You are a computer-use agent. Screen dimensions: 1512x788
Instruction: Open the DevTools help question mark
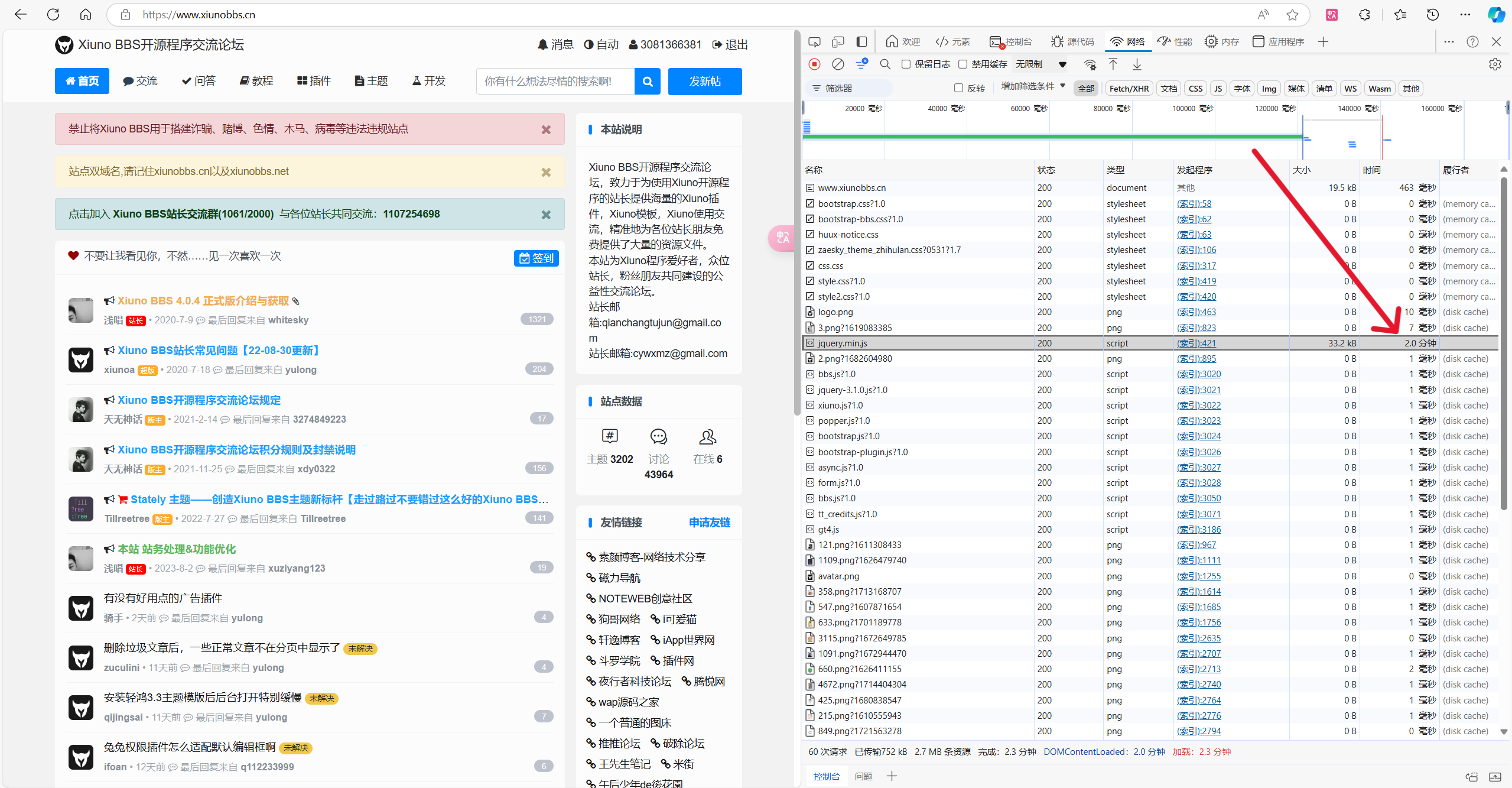1472,41
